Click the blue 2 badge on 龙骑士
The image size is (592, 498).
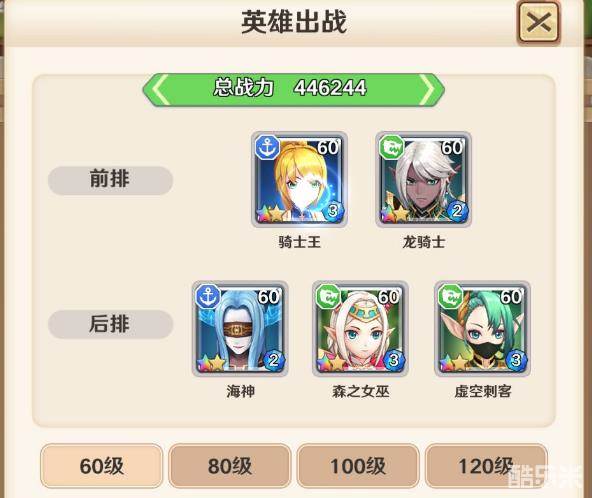point(457,210)
